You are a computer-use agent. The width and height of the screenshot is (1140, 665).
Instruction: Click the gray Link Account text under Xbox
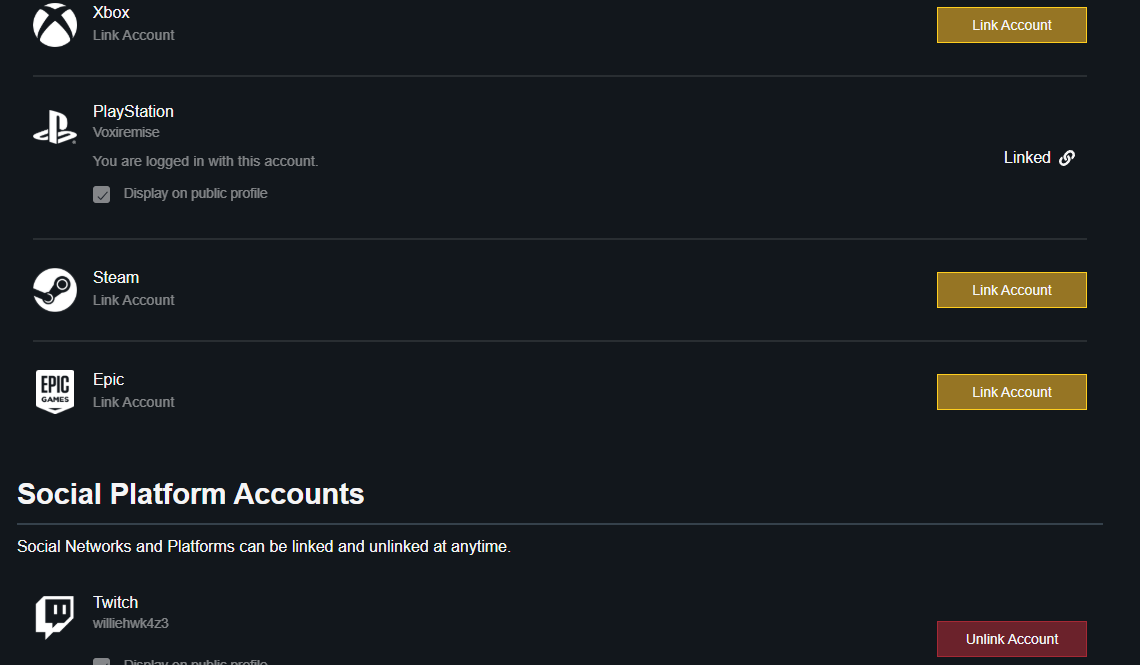pos(134,35)
